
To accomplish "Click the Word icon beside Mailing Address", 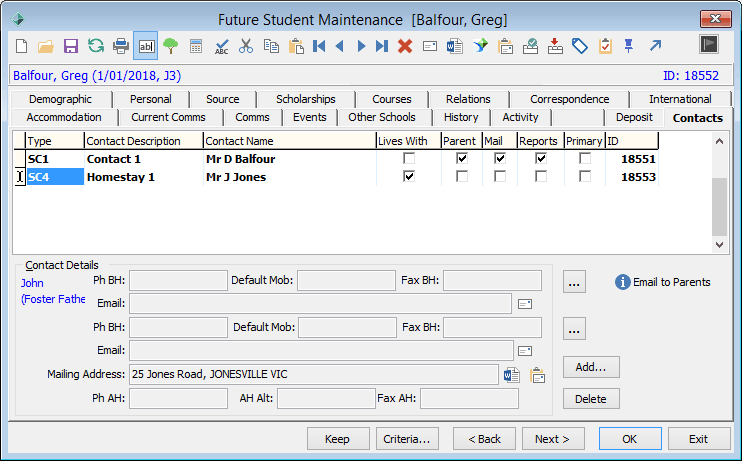I will (512, 375).
